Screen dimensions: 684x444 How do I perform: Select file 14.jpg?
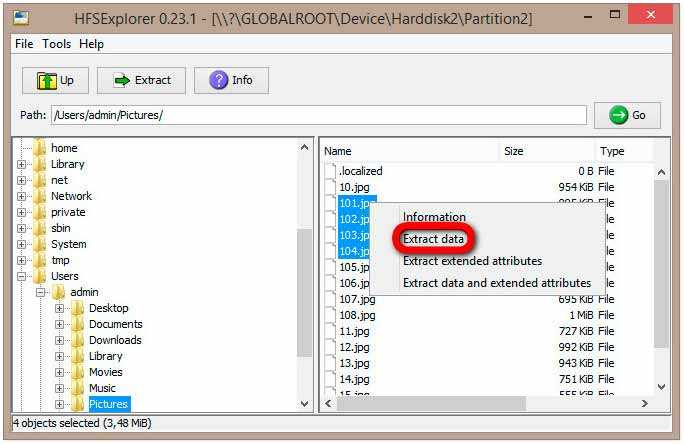pos(354,379)
